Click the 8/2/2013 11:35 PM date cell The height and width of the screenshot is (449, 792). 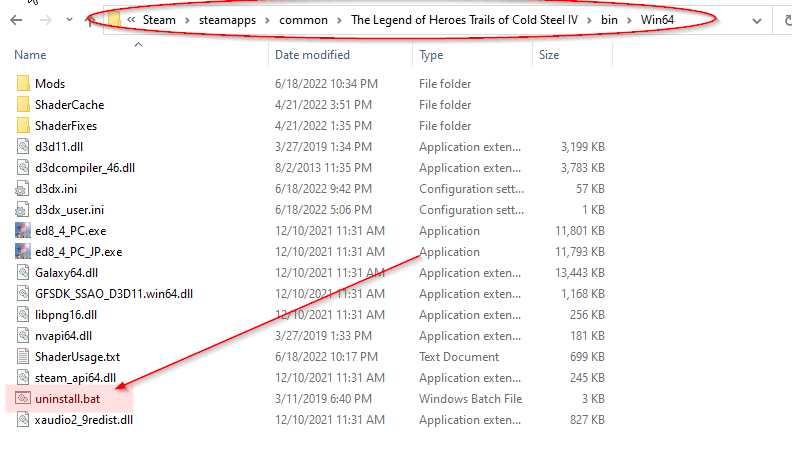pyautogui.click(x=323, y=168)
